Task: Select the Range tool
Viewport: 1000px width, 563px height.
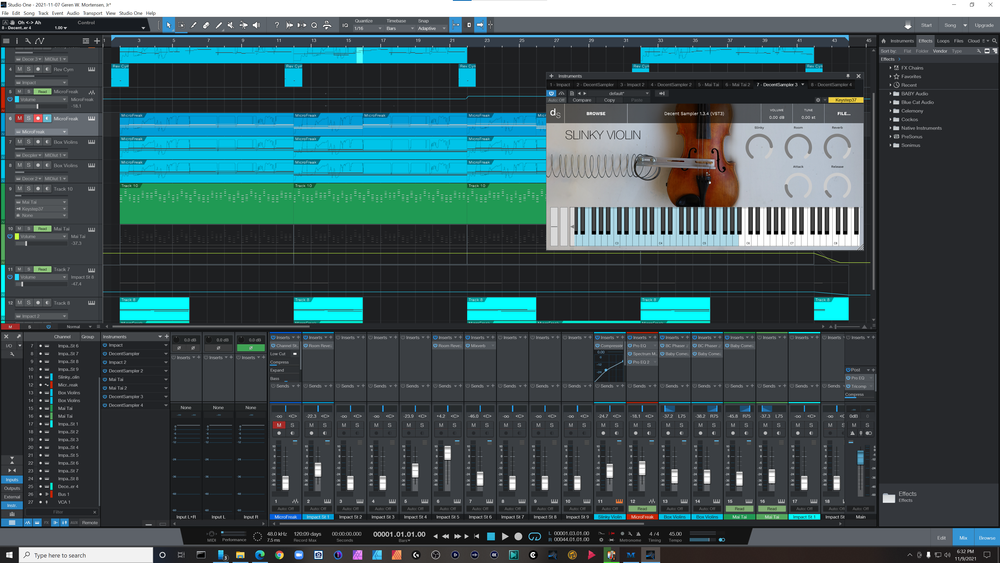Action: (181, 25)
